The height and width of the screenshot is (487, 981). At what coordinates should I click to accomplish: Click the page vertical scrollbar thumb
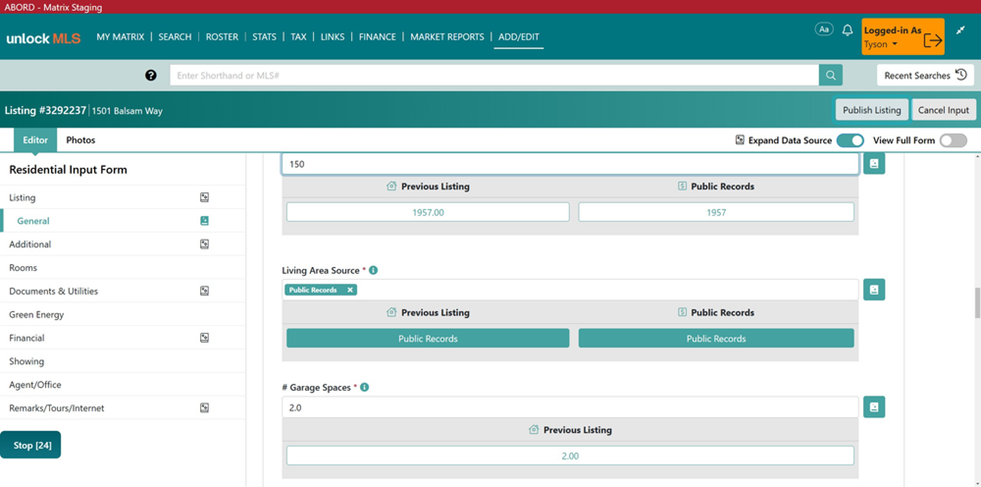point(977,304)
